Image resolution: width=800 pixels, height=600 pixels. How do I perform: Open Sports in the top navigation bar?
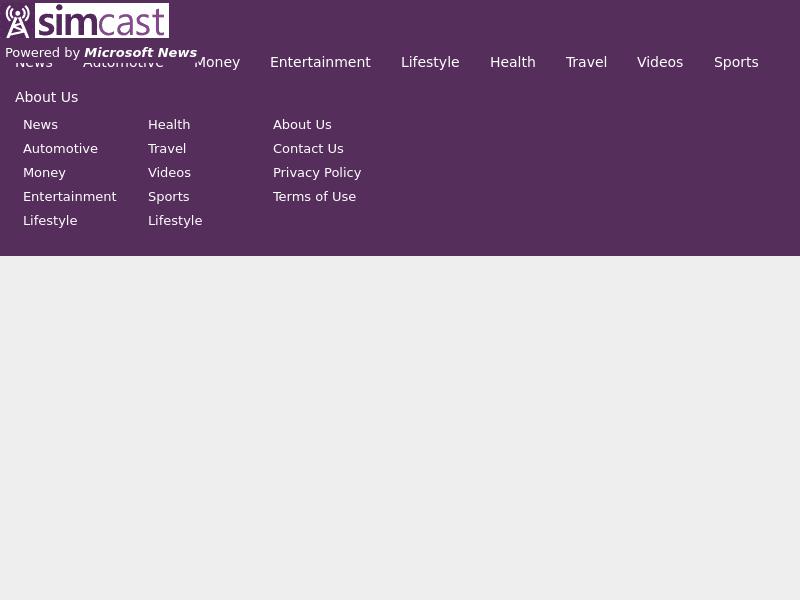pyautogui.click(x=736, y=62)
